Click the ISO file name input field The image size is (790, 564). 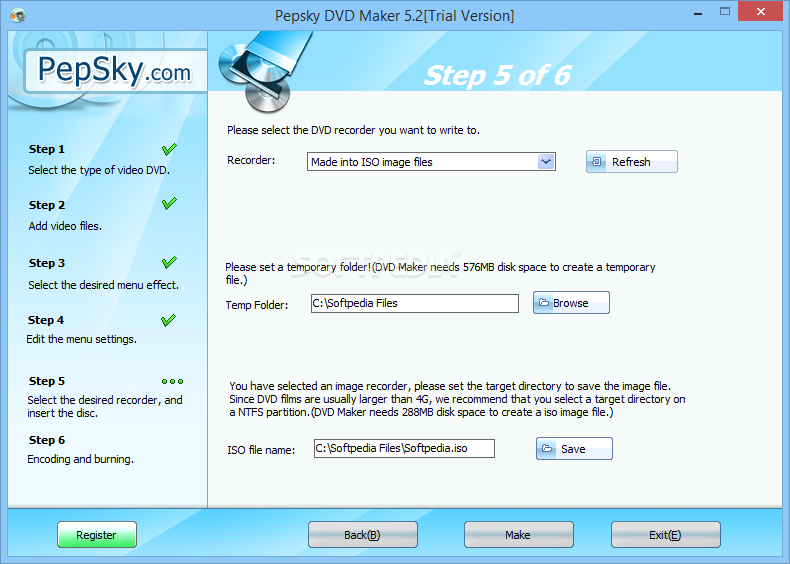(x=404, y=449)
